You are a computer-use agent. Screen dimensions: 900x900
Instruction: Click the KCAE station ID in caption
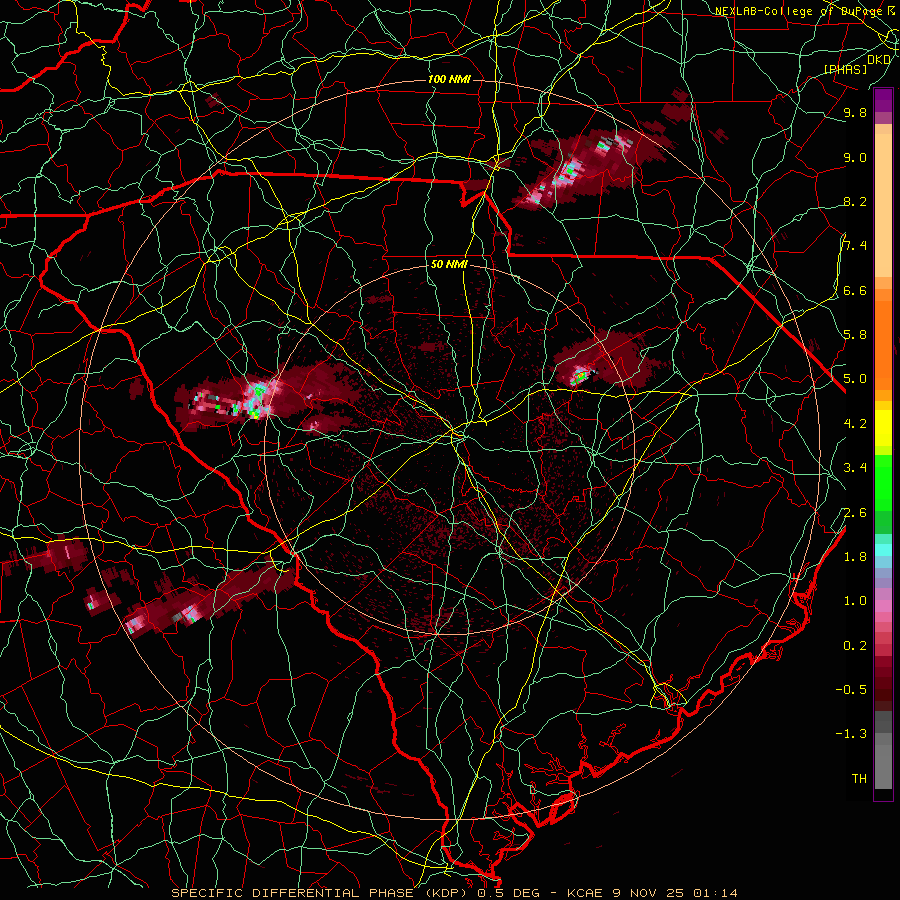584,893
